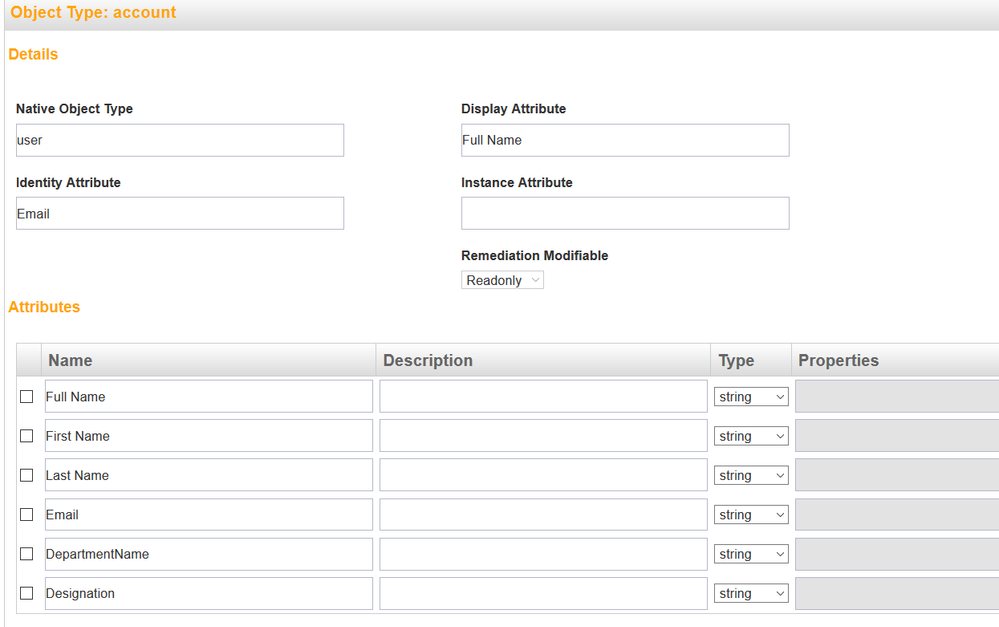Open the Designation Type dropdown

click(x=751, y=594)
